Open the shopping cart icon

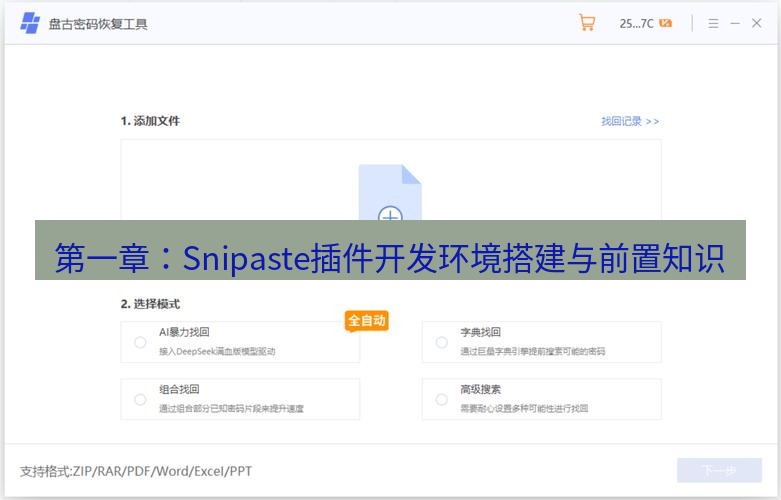coord(587,23)
